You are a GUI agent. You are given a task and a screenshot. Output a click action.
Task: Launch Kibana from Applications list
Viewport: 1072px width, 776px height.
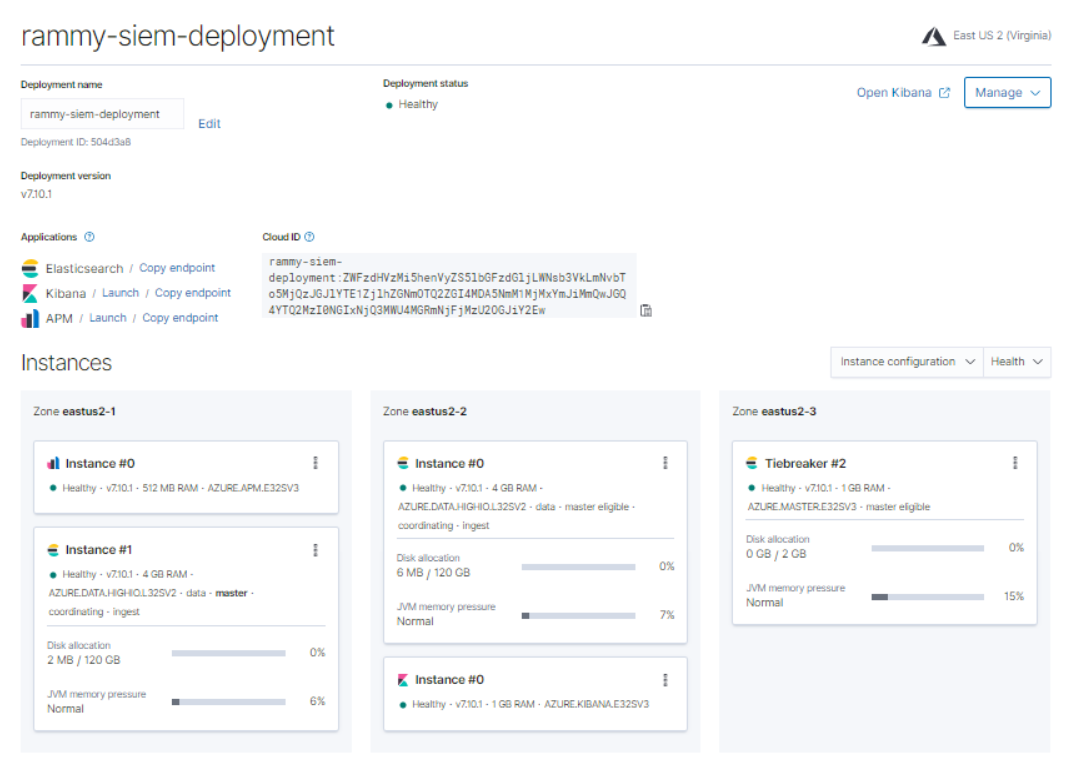pyautogui.click(x=120, y=293)
